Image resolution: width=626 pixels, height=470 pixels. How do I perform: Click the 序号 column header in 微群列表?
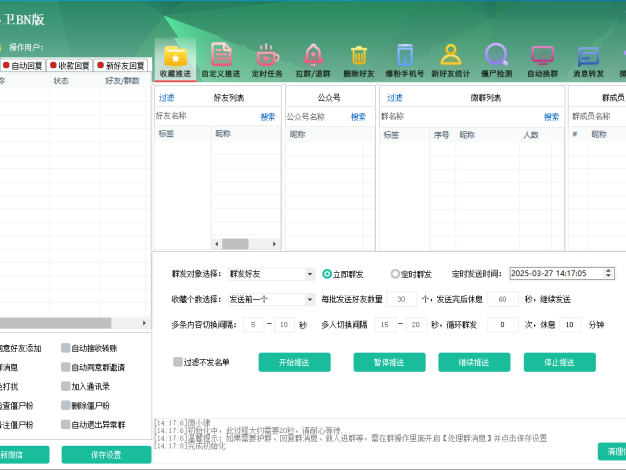pos(441,135)
